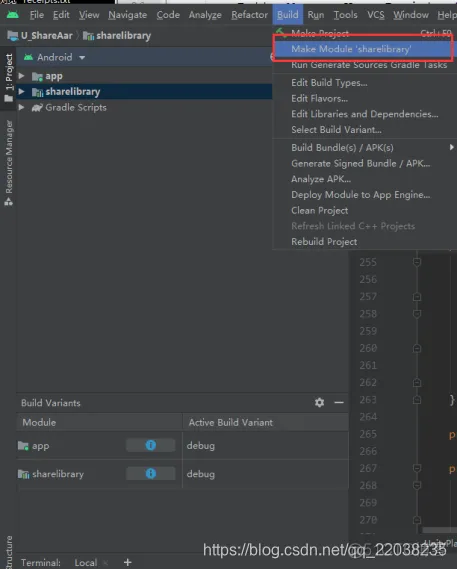Open the Android project view dropdown
The image size is (457, 569).
click(54, 57)
